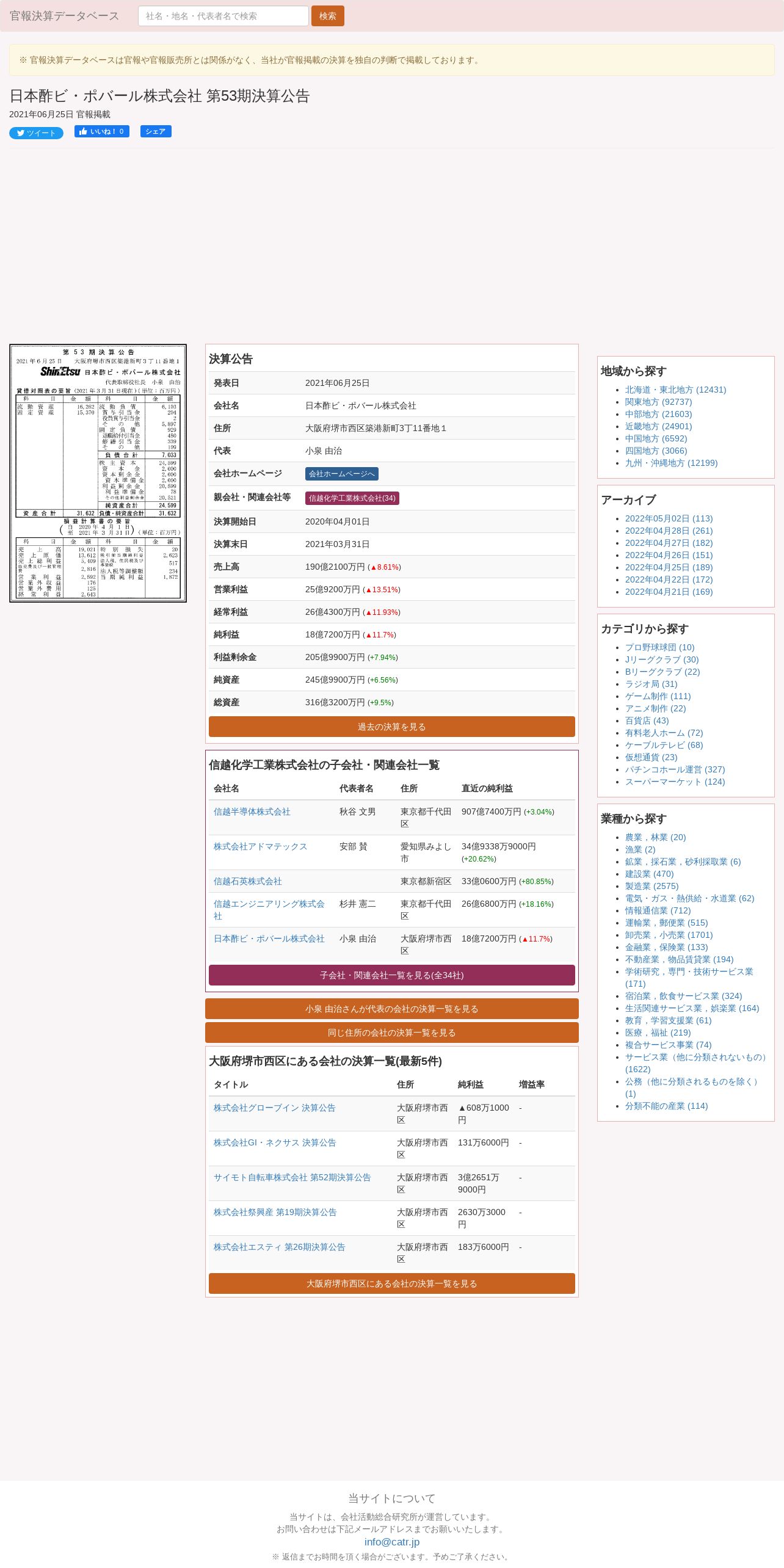Open 株式会社アドマテックス link
Screen dimensions: 784x1568
coord(261,846)
